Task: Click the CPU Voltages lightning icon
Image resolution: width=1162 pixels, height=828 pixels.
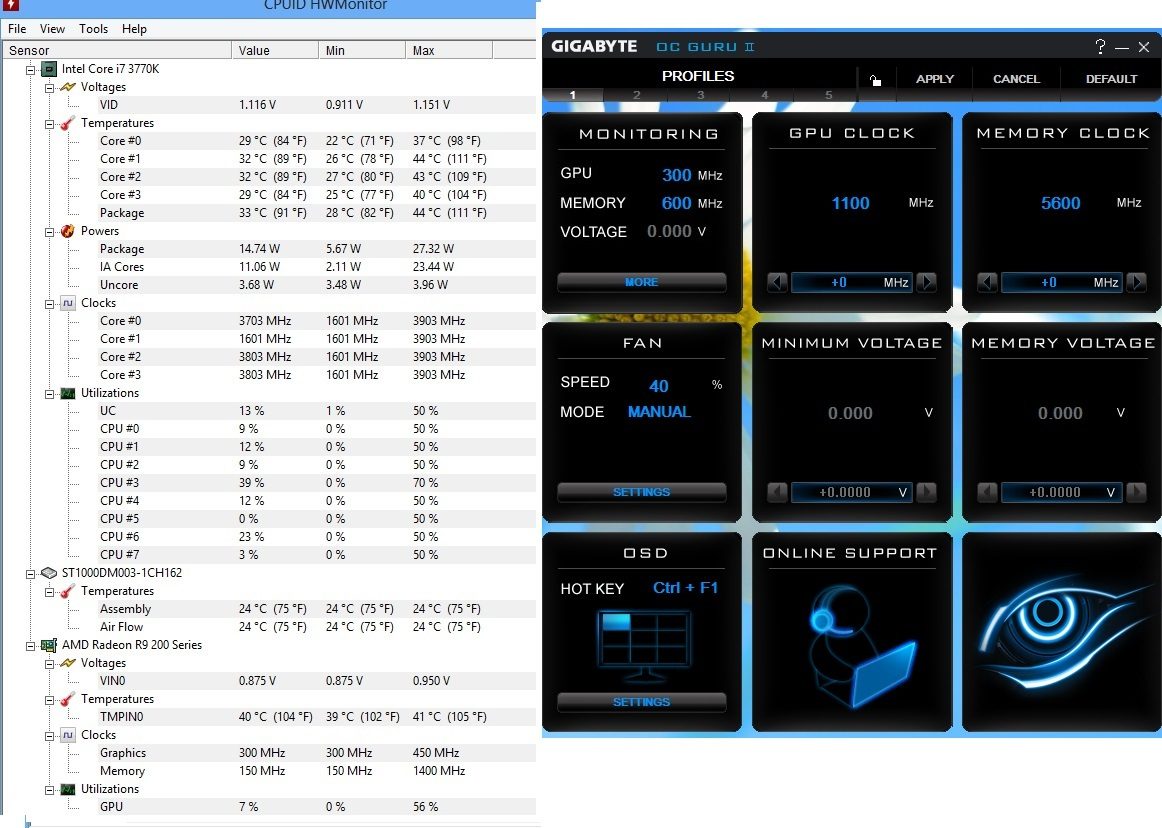Action: [68, 87]
